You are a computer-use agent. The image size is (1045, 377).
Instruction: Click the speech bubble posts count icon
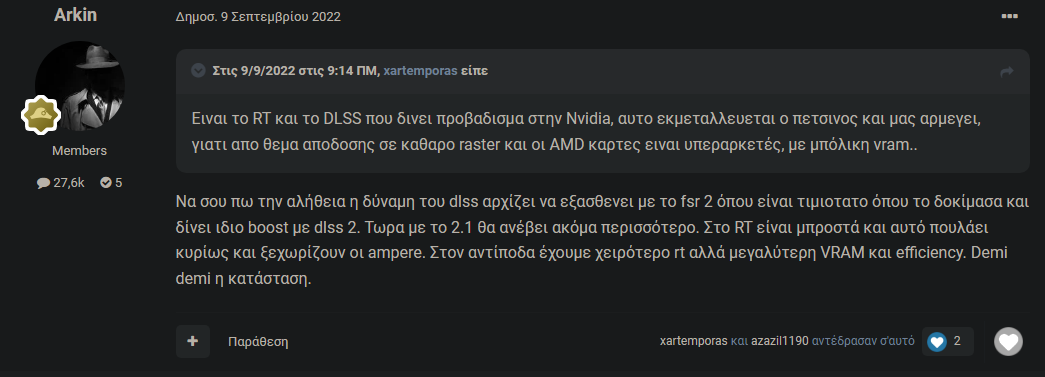tap(43, 183)
